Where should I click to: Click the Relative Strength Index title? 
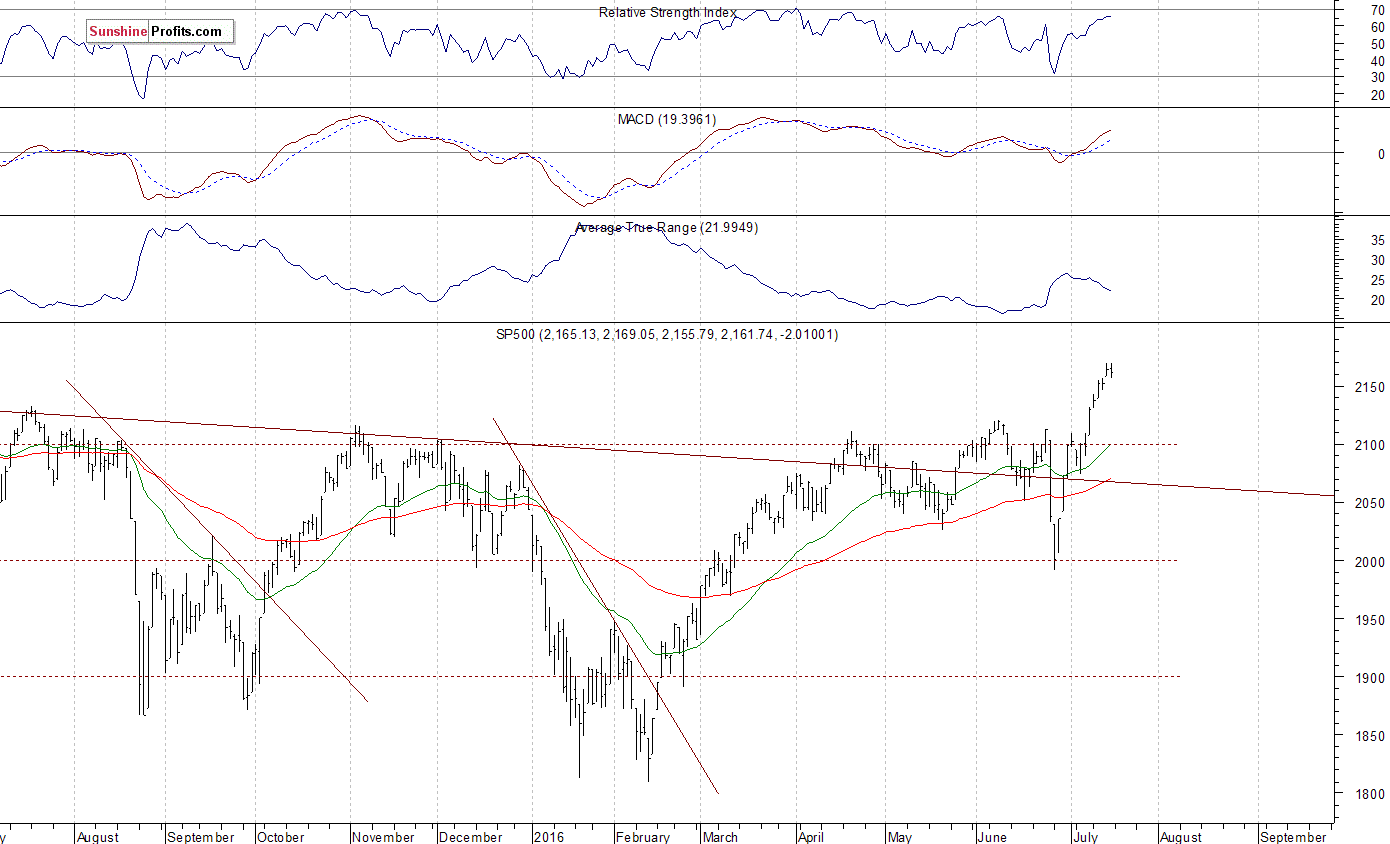coord(667,12)
